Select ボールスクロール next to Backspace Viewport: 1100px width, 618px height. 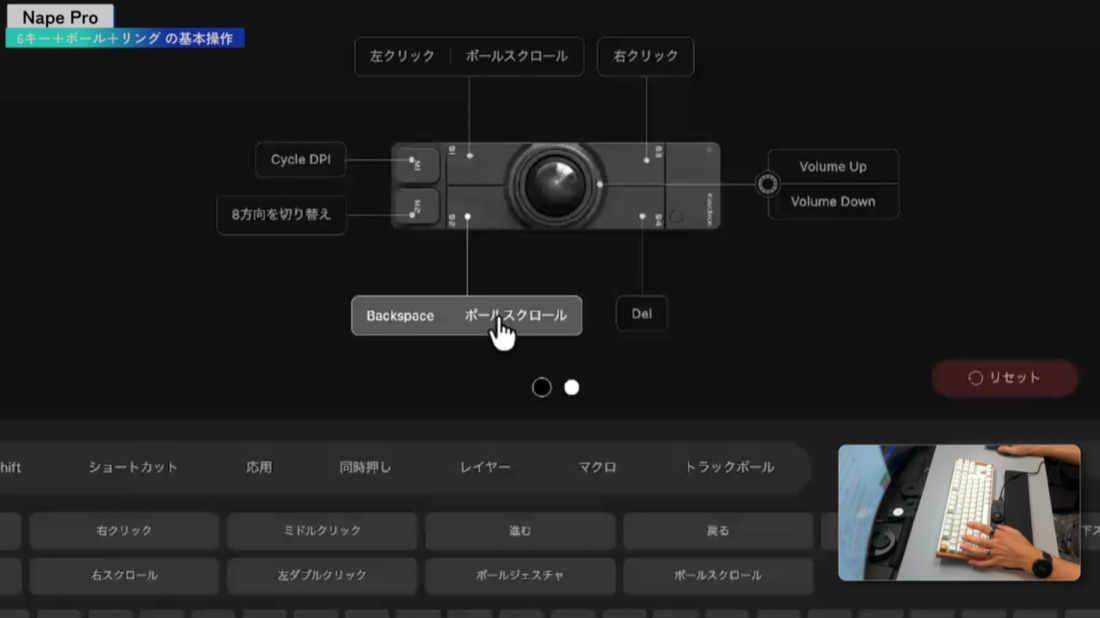pos(515,316)
